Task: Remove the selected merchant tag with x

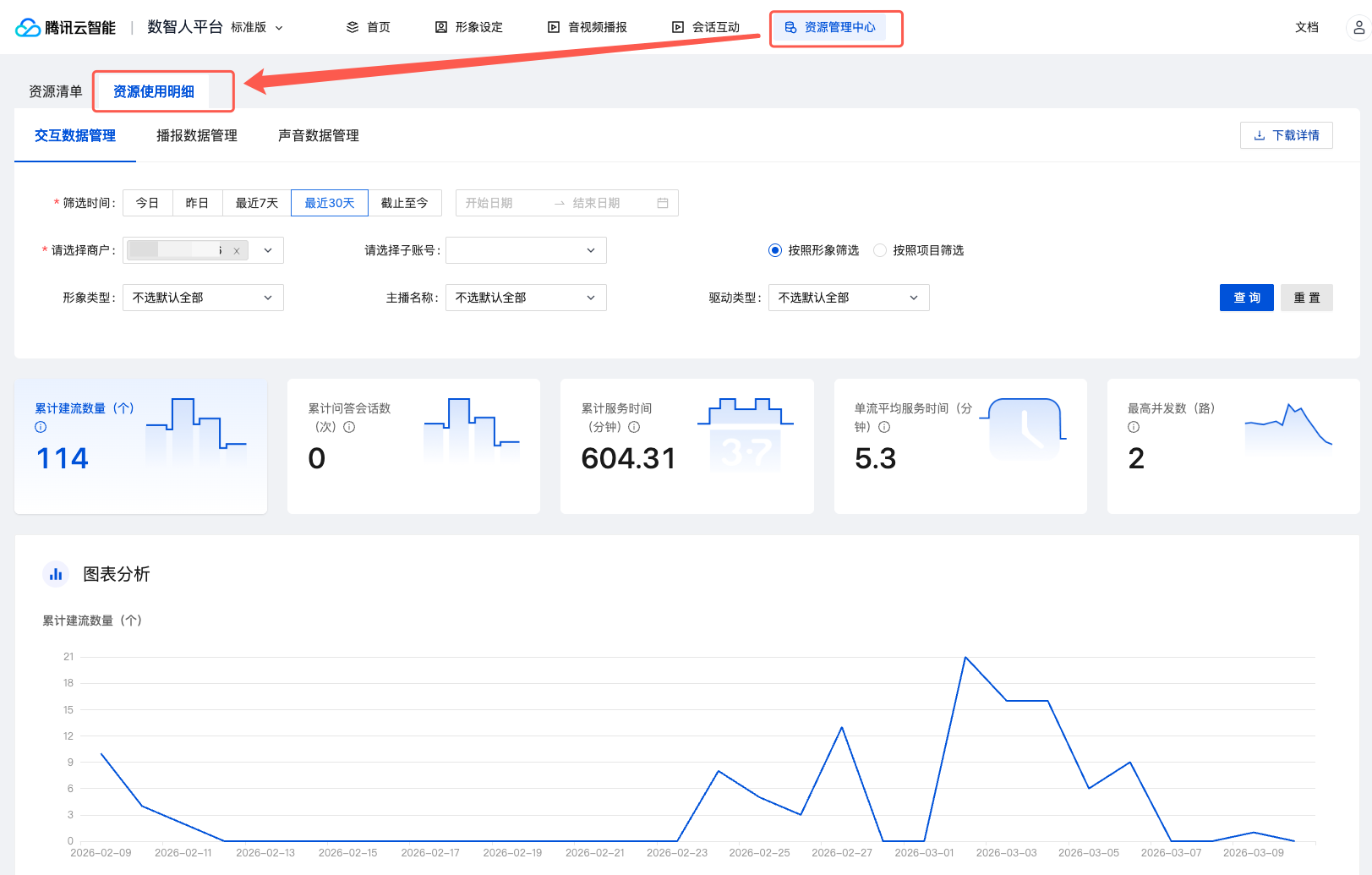Action: (237, 251)
